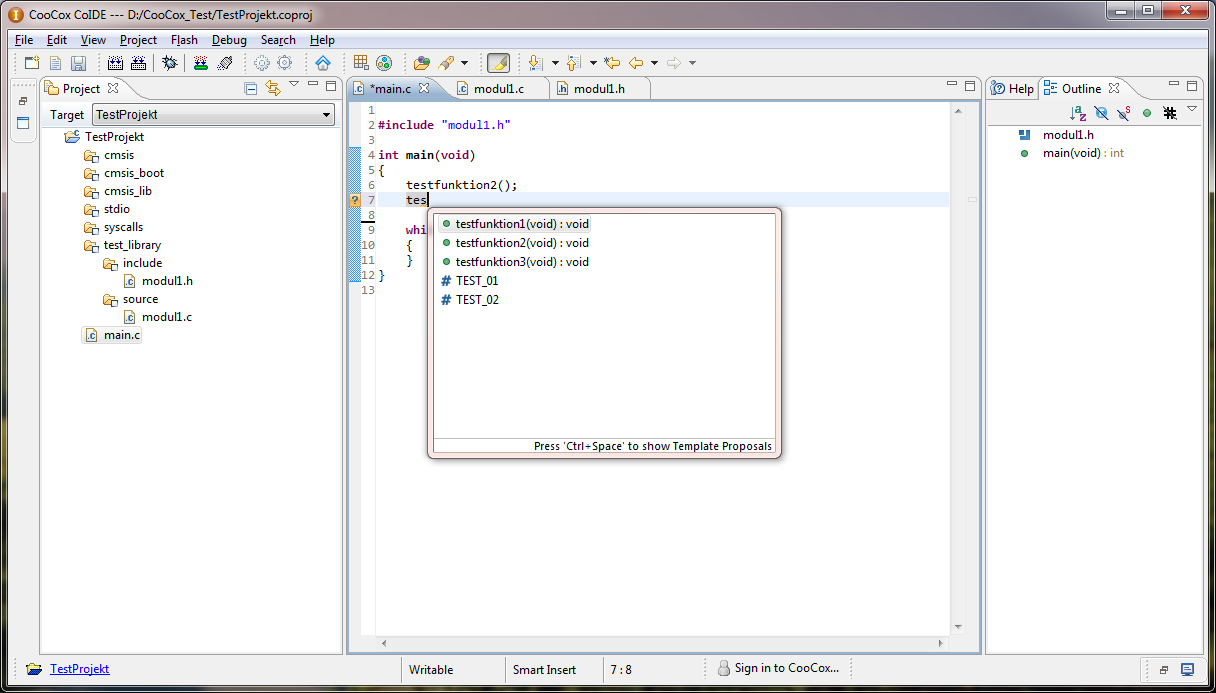Switch to the modul1.h editor tab
This screenshot has height=693, width=1216.
[x=598, y=89]
